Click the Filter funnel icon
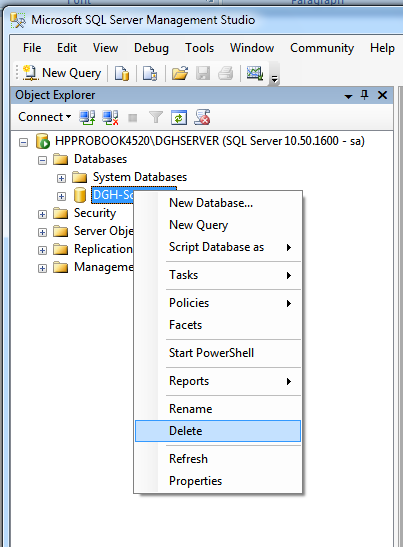The image size is (403, 547). tap(156, 117)
